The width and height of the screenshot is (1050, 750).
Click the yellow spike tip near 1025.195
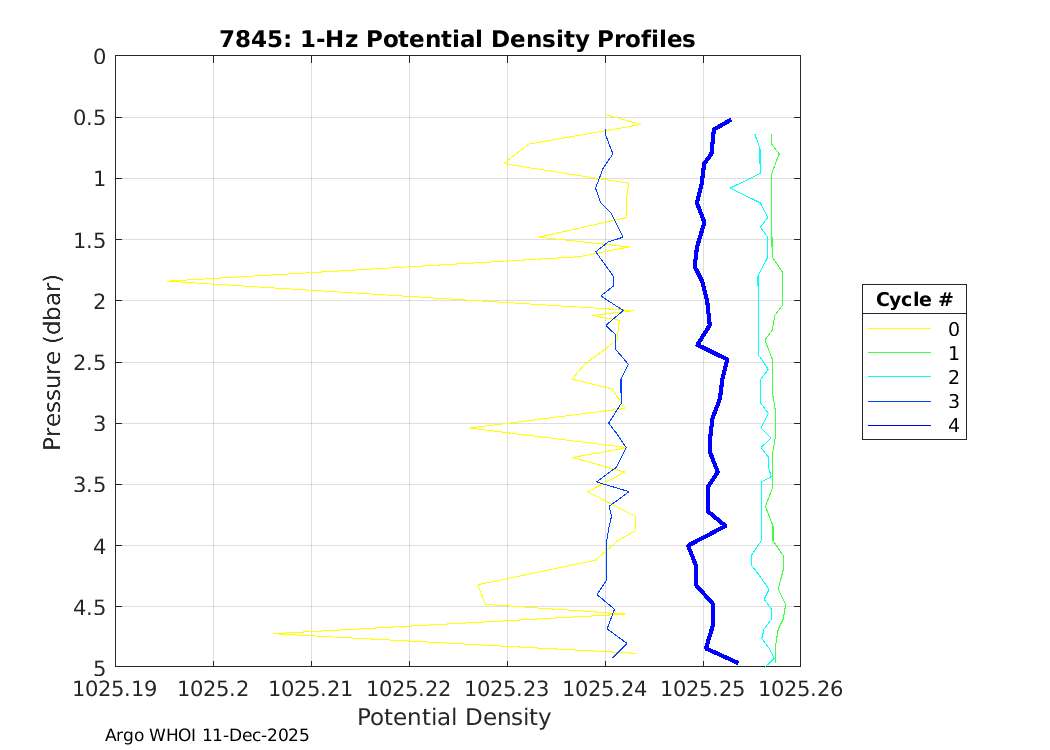[x=169, y=281]
